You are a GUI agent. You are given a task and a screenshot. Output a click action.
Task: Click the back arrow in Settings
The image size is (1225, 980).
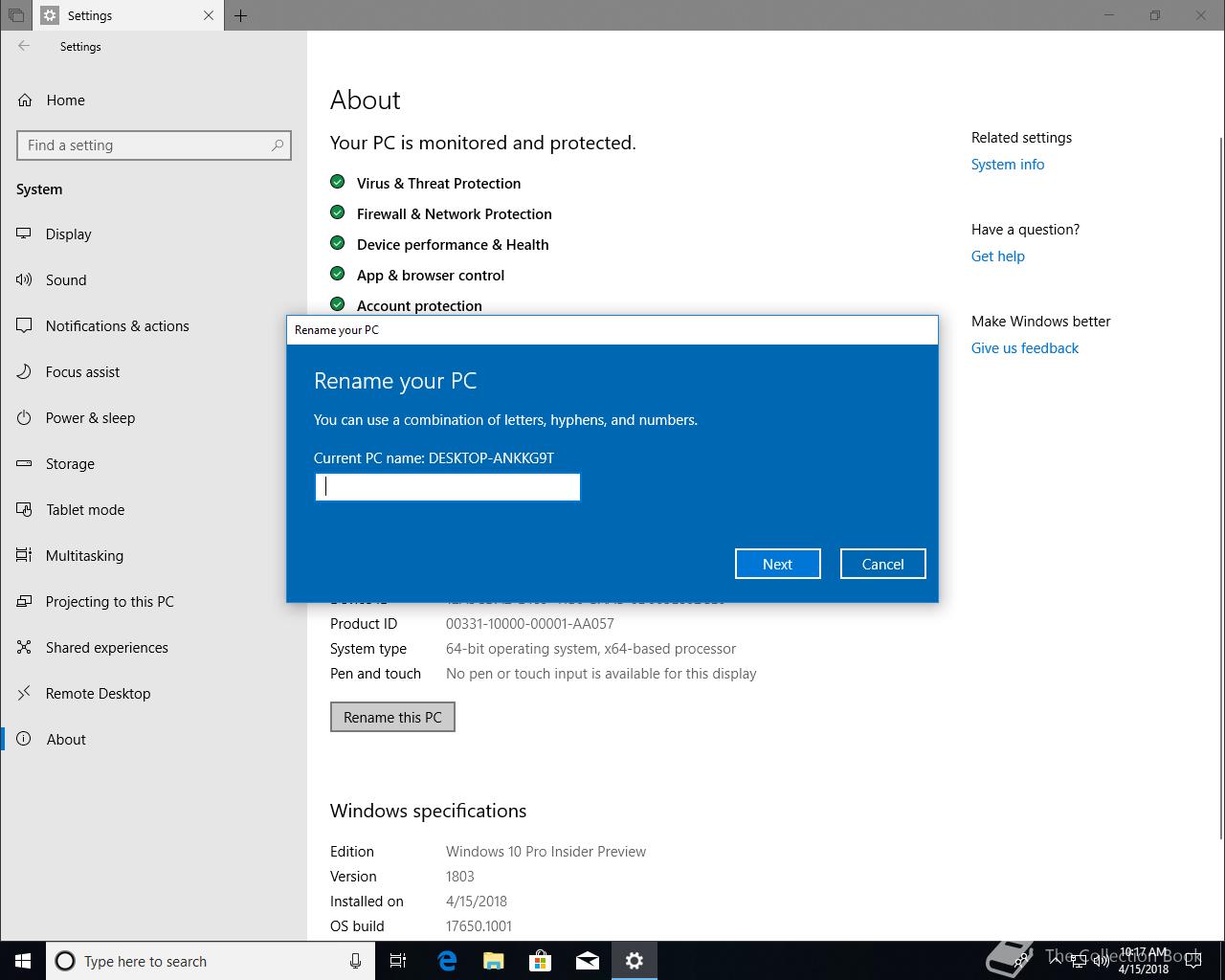24,46
